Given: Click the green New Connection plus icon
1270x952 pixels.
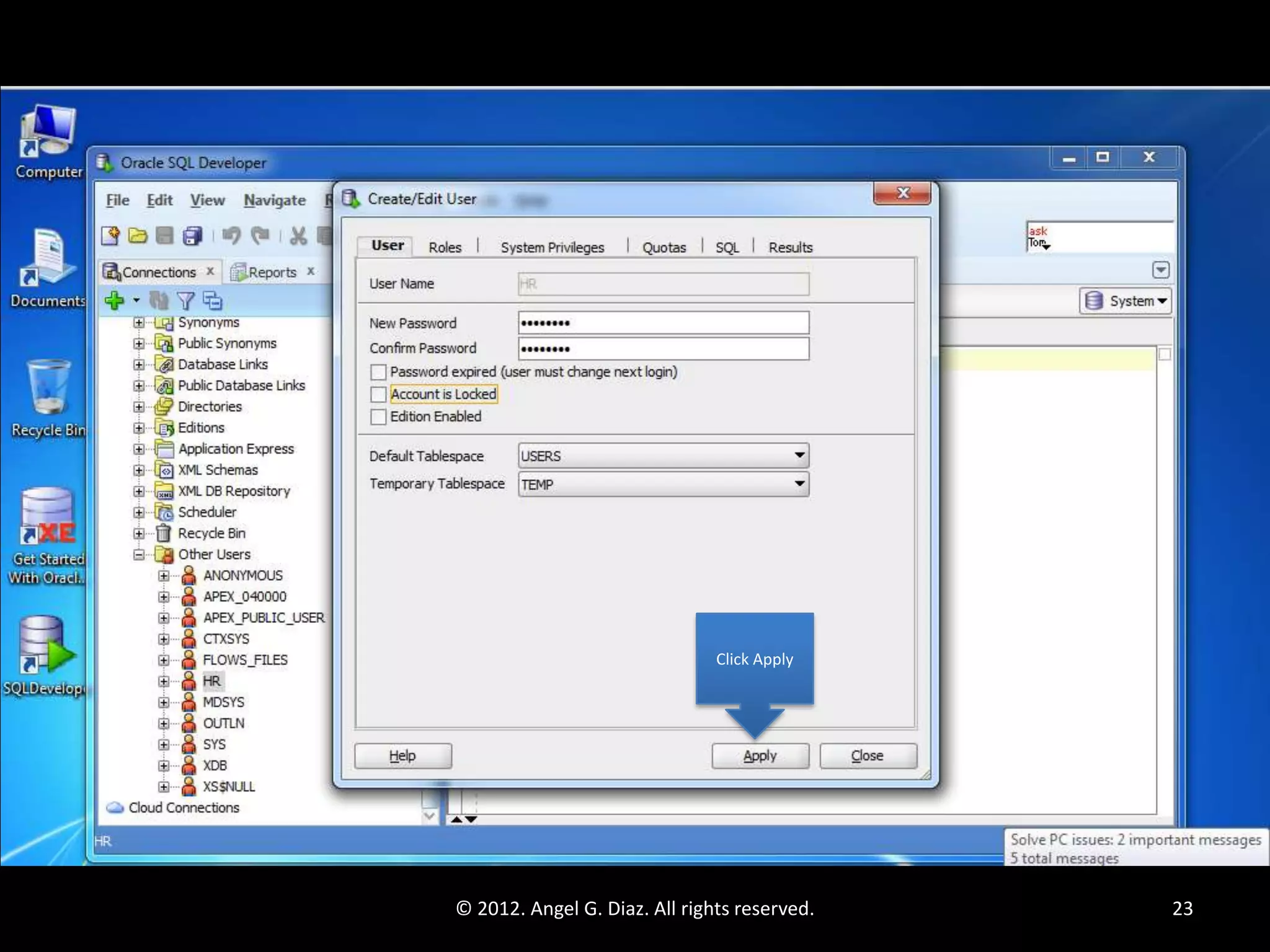Looking at the screenshot, I should (114, 301).
